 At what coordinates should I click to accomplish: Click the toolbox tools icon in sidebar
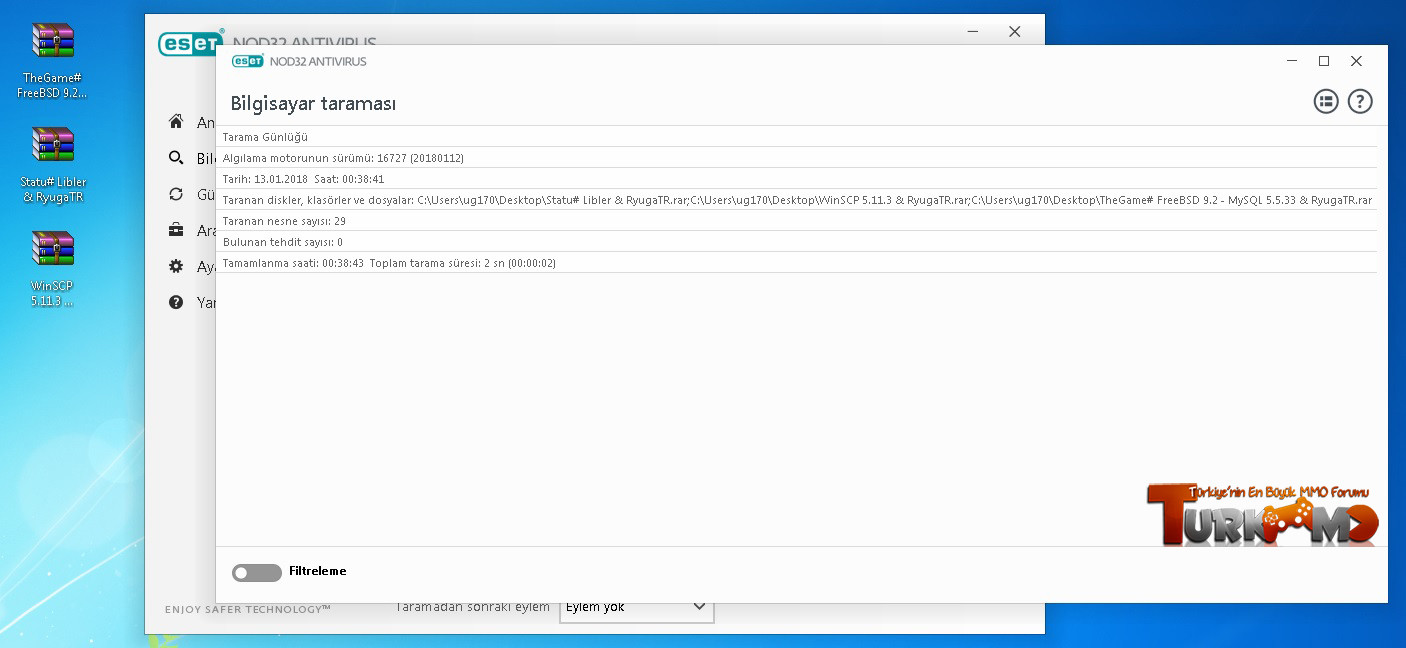176,230
